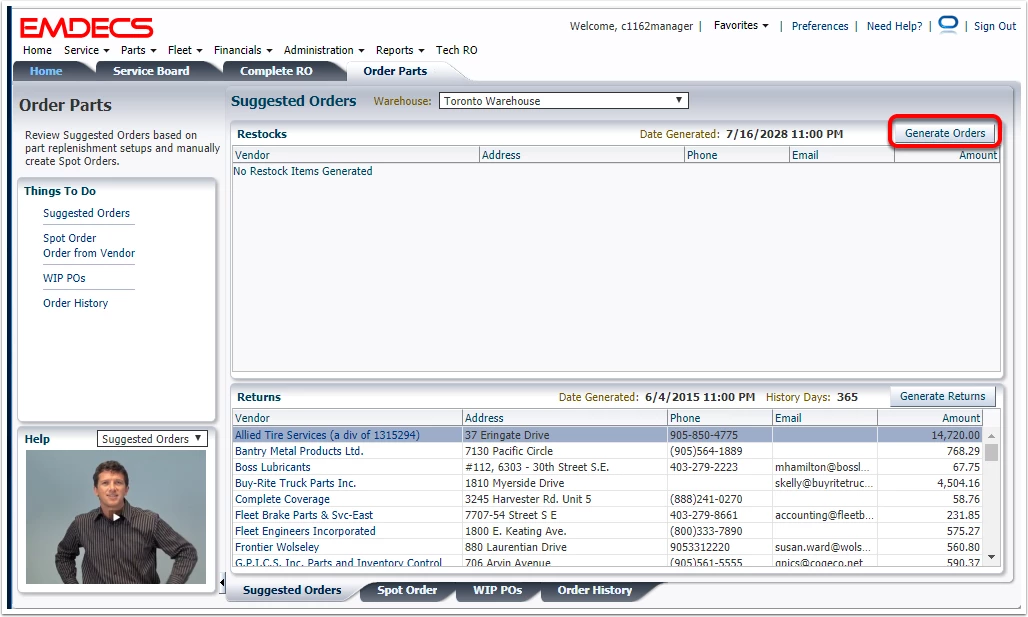The height and width of the screenshot is (617, 1028).
Task: Switch to the Order History bottom tab
Action: point(595,590)
